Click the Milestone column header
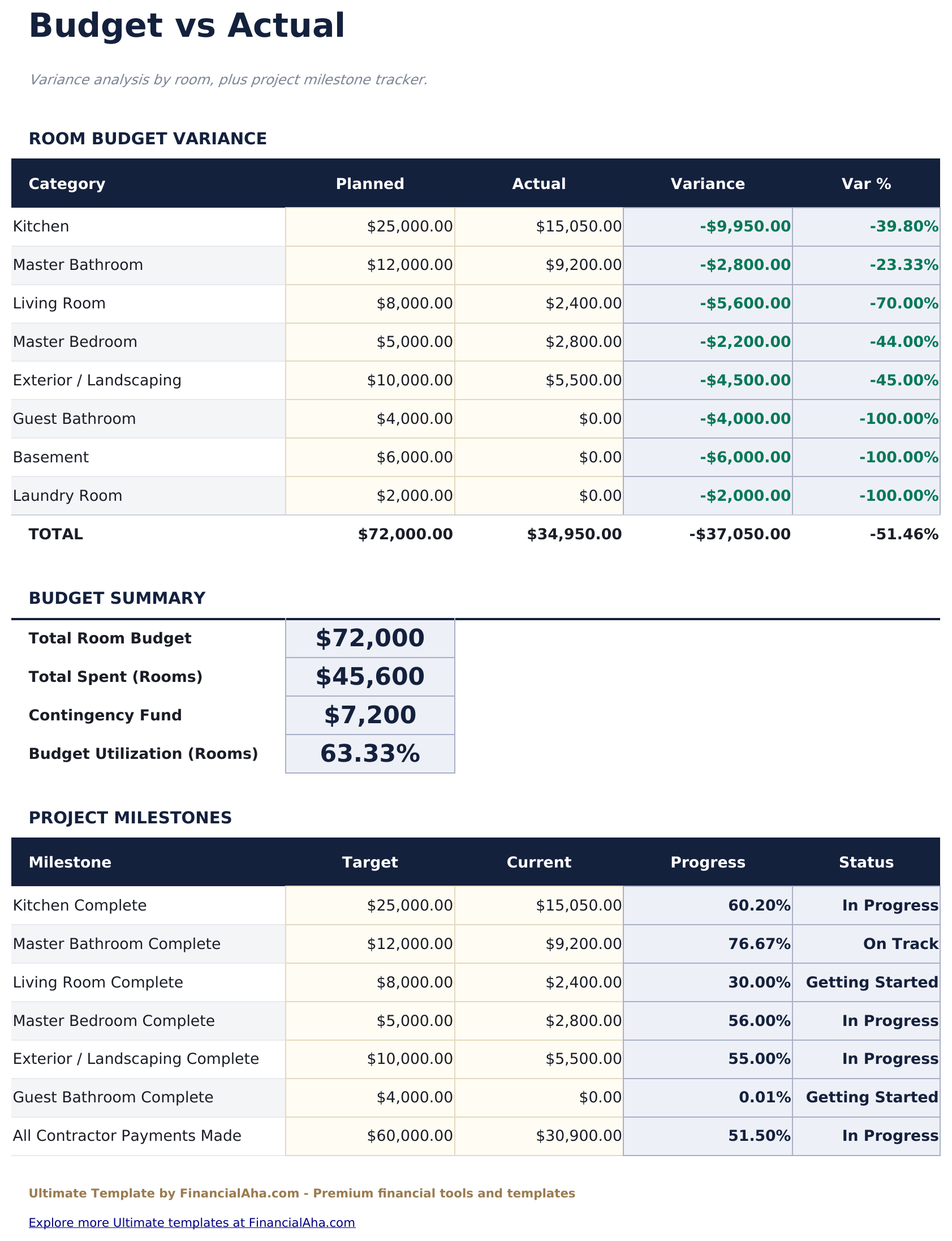 click(x=70, y=862)
